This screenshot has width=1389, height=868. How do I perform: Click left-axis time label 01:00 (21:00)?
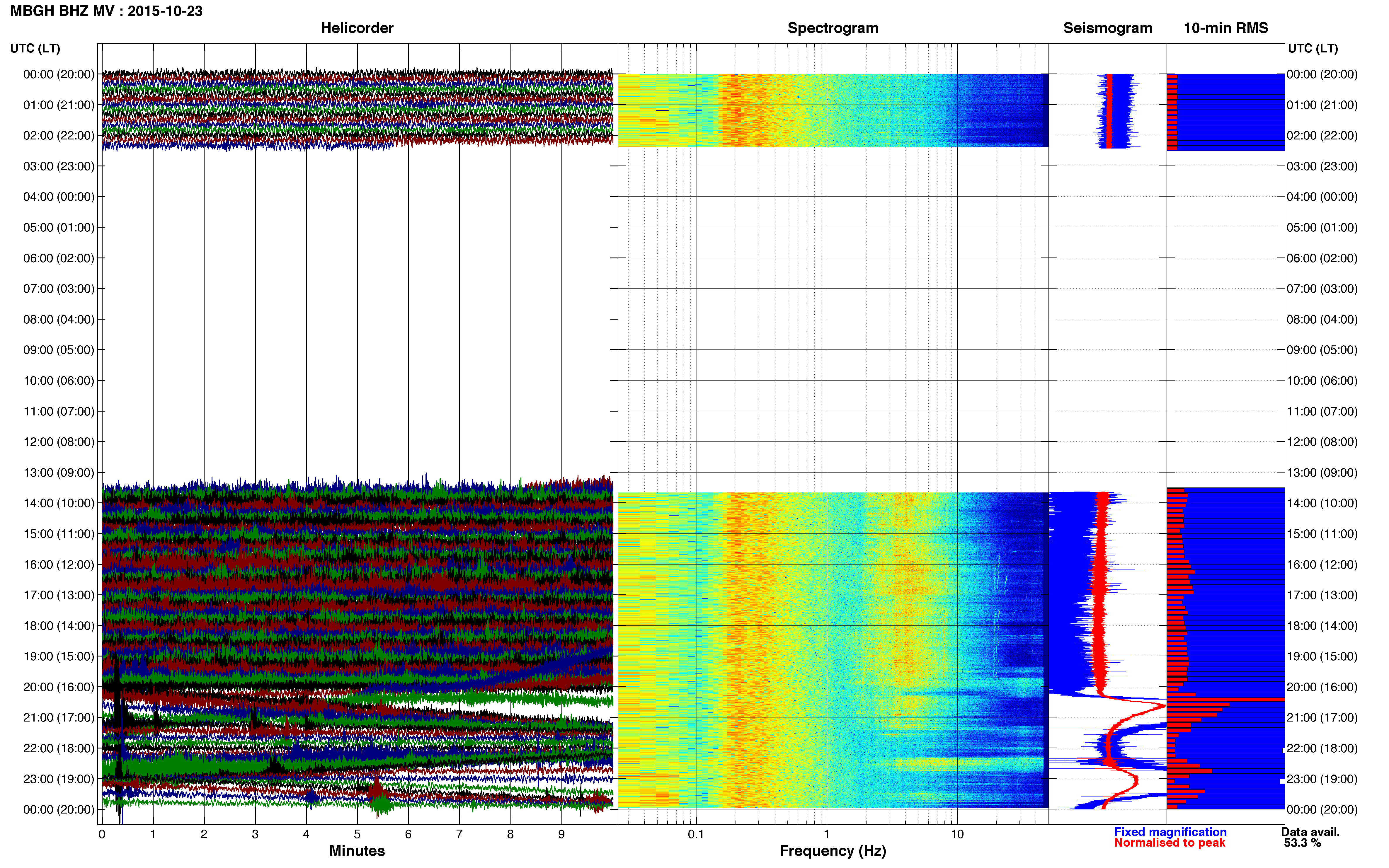pos(59,105)
